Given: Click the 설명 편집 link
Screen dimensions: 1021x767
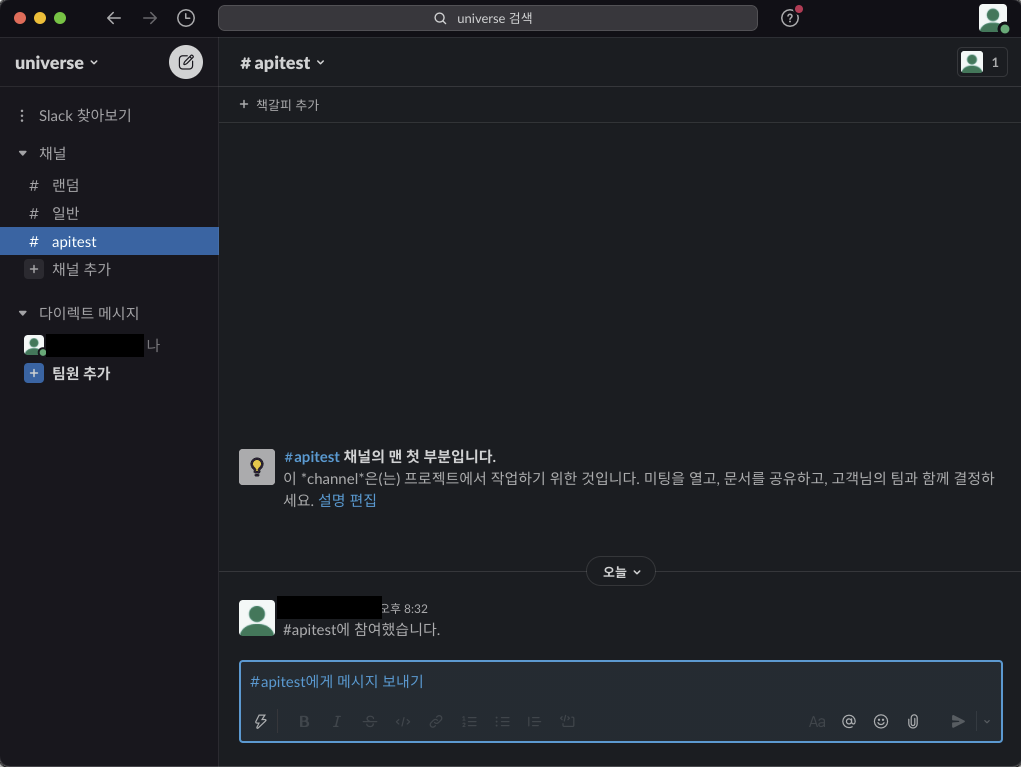Looking at the screenshot, I should click(347, 500).
